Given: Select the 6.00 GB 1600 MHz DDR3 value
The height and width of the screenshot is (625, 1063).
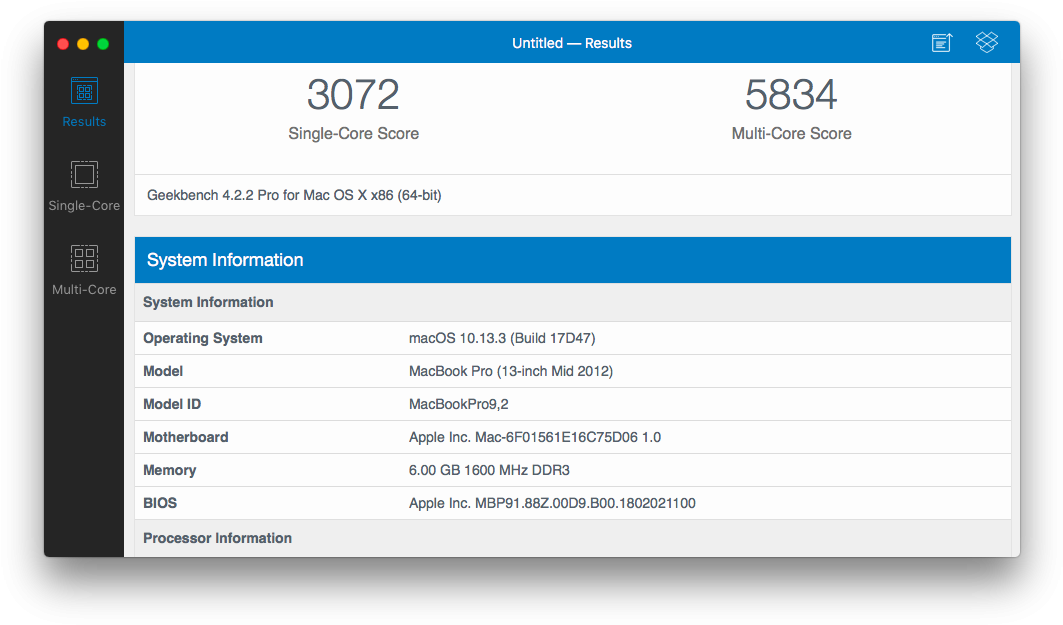Looking at the screenshot, I should pos(489,470).
